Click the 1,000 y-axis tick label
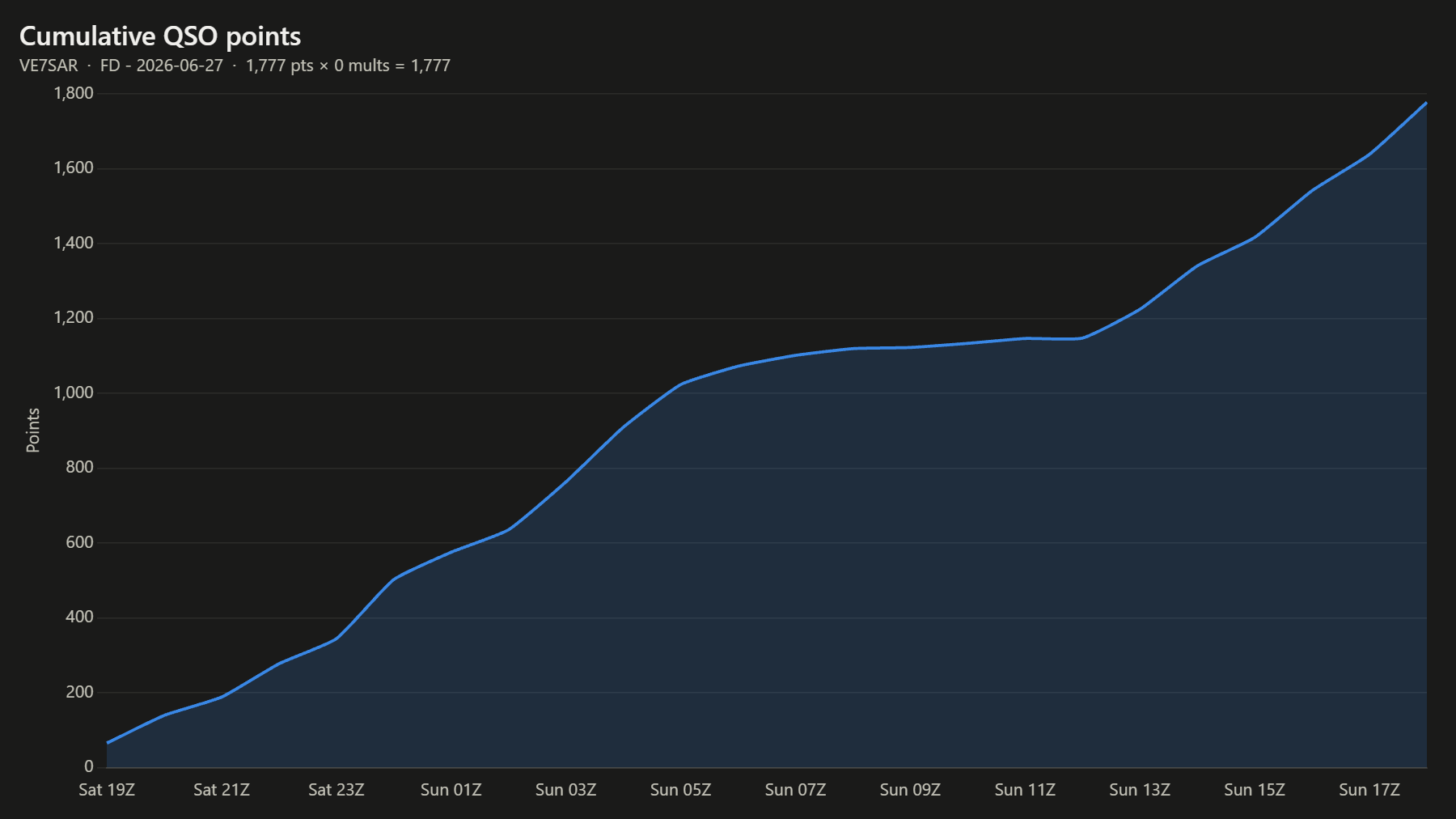The image size is (1456, 819). tap(74, 393)
